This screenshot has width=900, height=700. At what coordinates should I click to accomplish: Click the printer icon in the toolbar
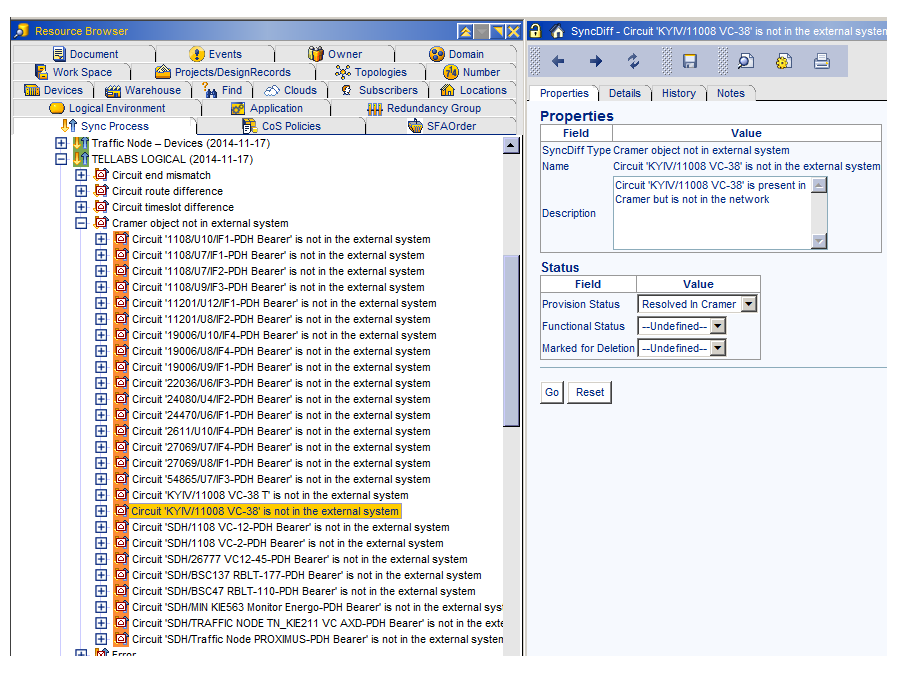tap(822, 62)
